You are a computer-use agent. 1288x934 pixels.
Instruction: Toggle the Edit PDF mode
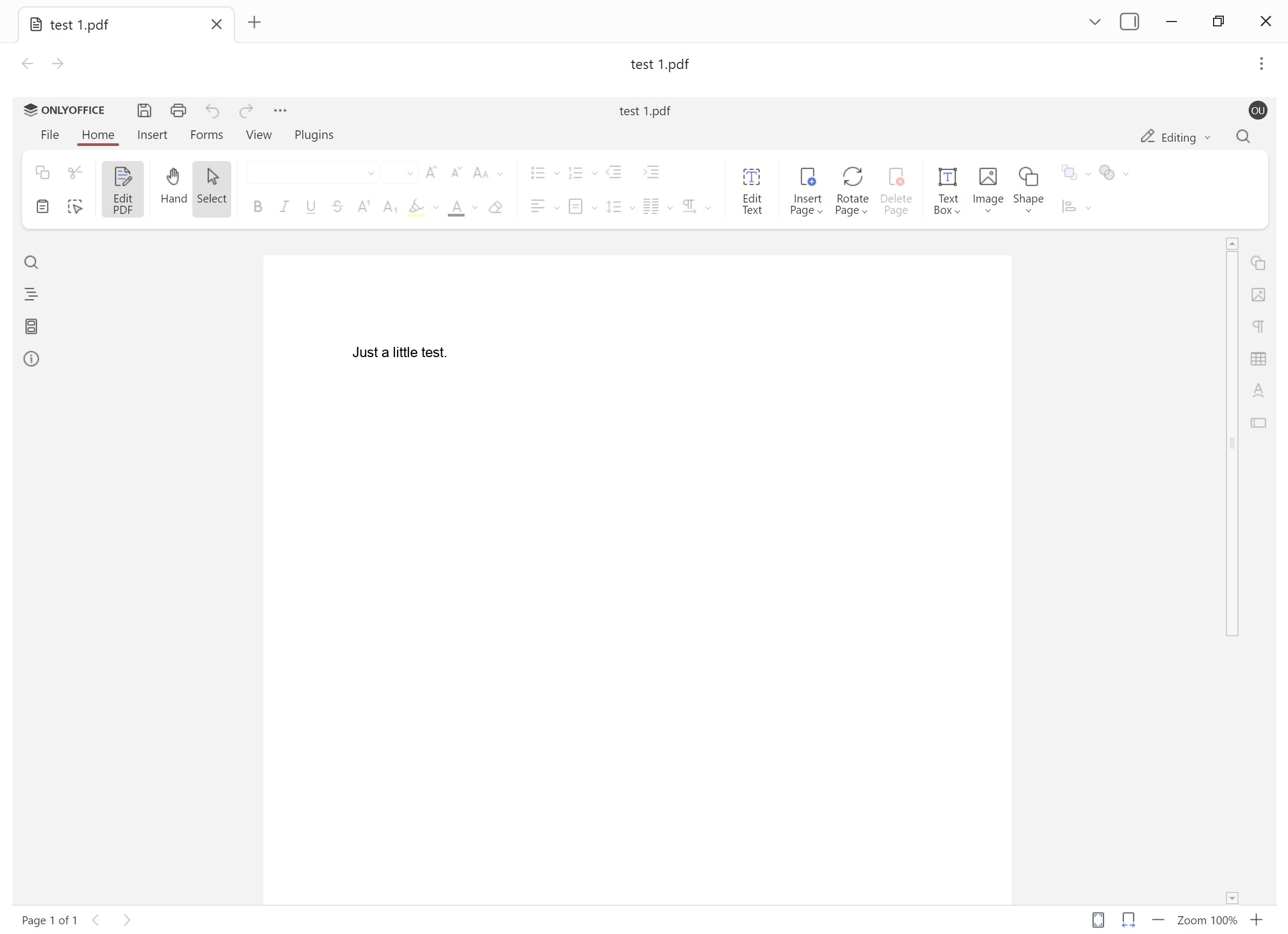click(123, 189)
